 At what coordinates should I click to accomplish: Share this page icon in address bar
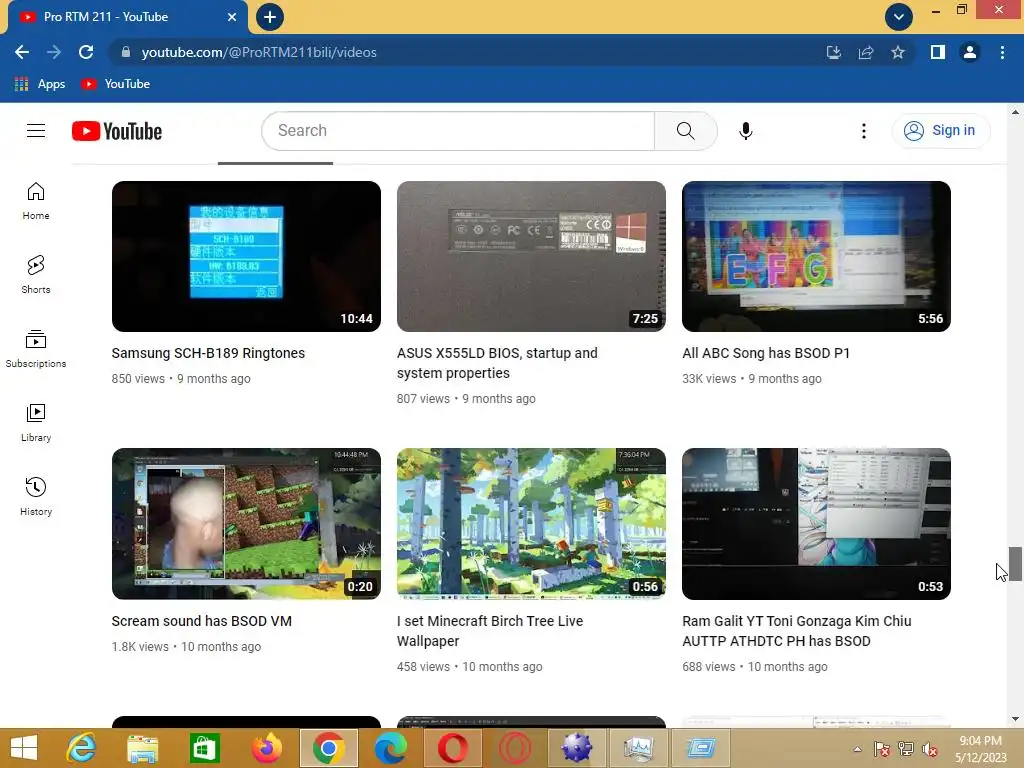866,52
